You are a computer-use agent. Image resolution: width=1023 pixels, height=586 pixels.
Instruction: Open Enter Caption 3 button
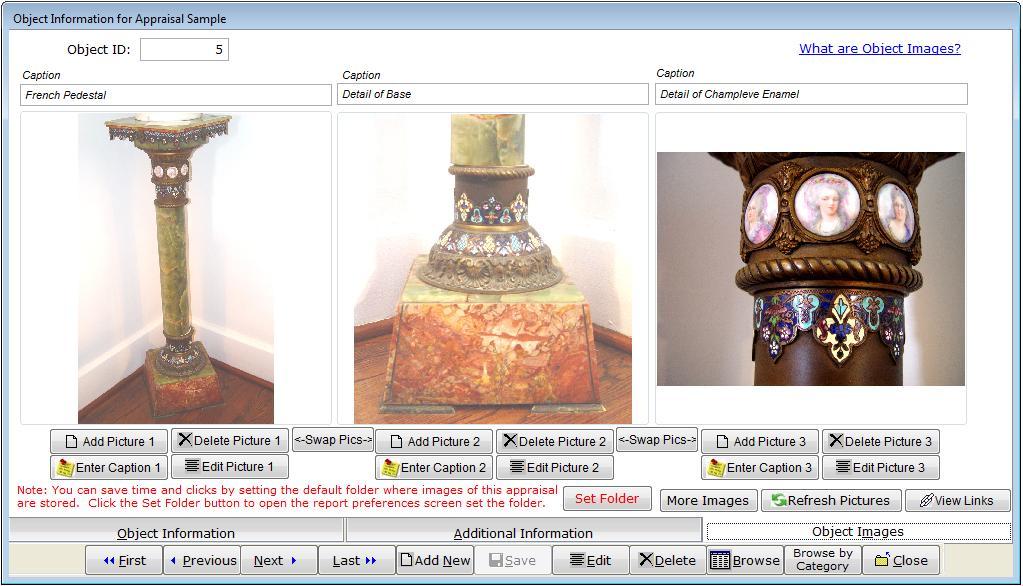pyautogui.click(x=760, y=467)
